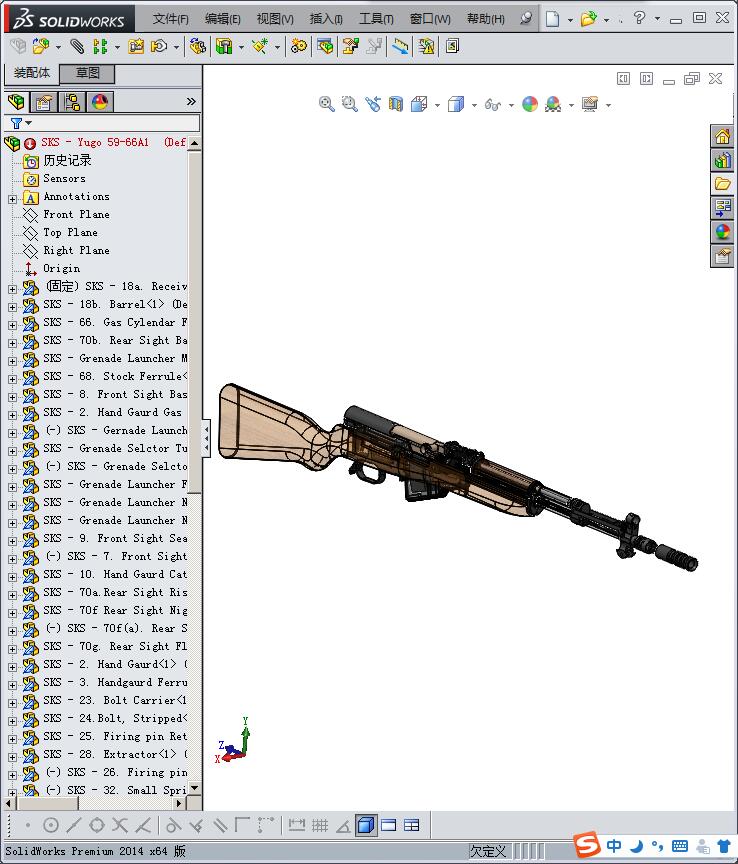
Task: Select the Front Plane tree item
Action: [x=76, y=214]
